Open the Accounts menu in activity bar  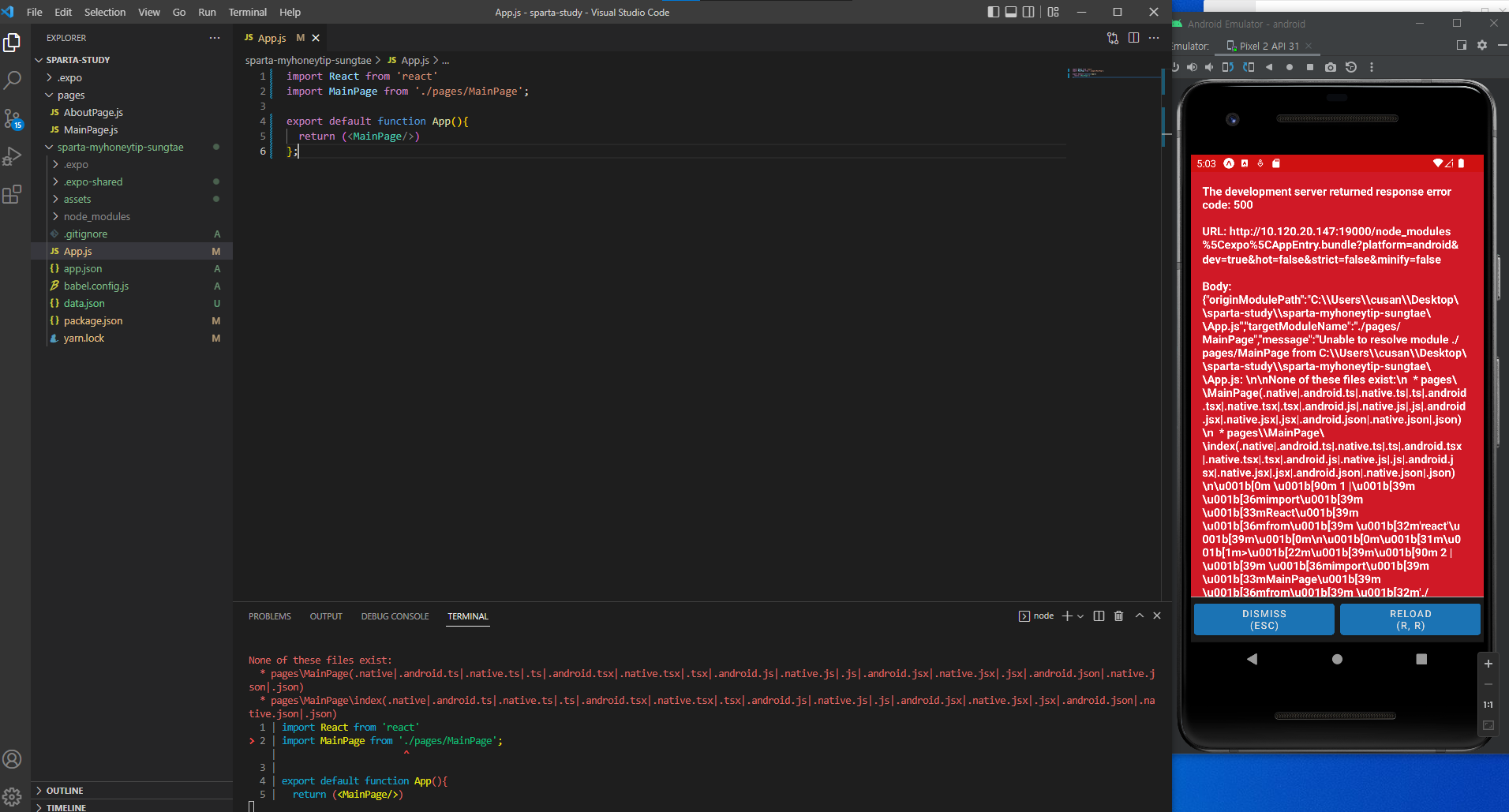point(12,759)
